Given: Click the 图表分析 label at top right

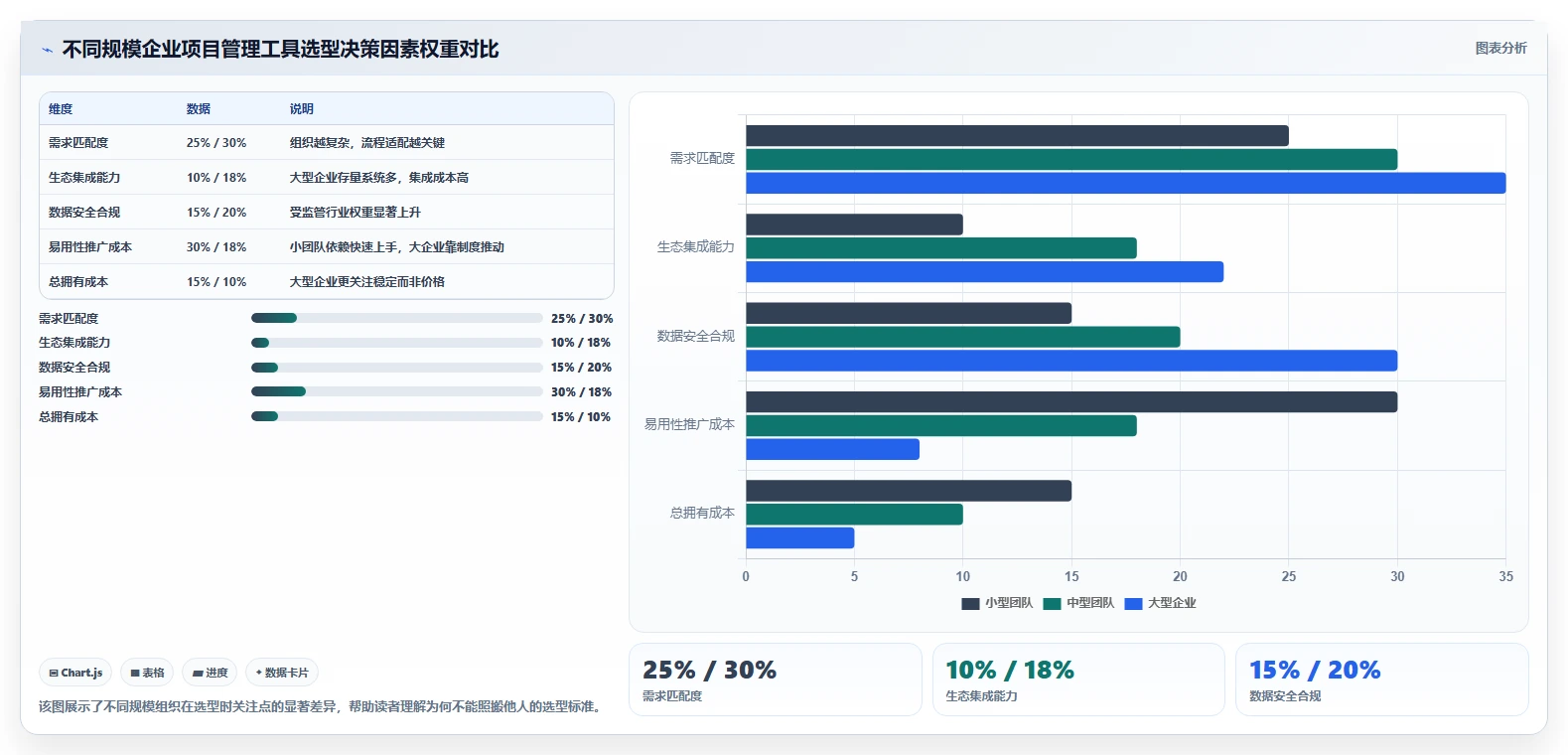Looking at the screenshot, I should point(1500,48).
